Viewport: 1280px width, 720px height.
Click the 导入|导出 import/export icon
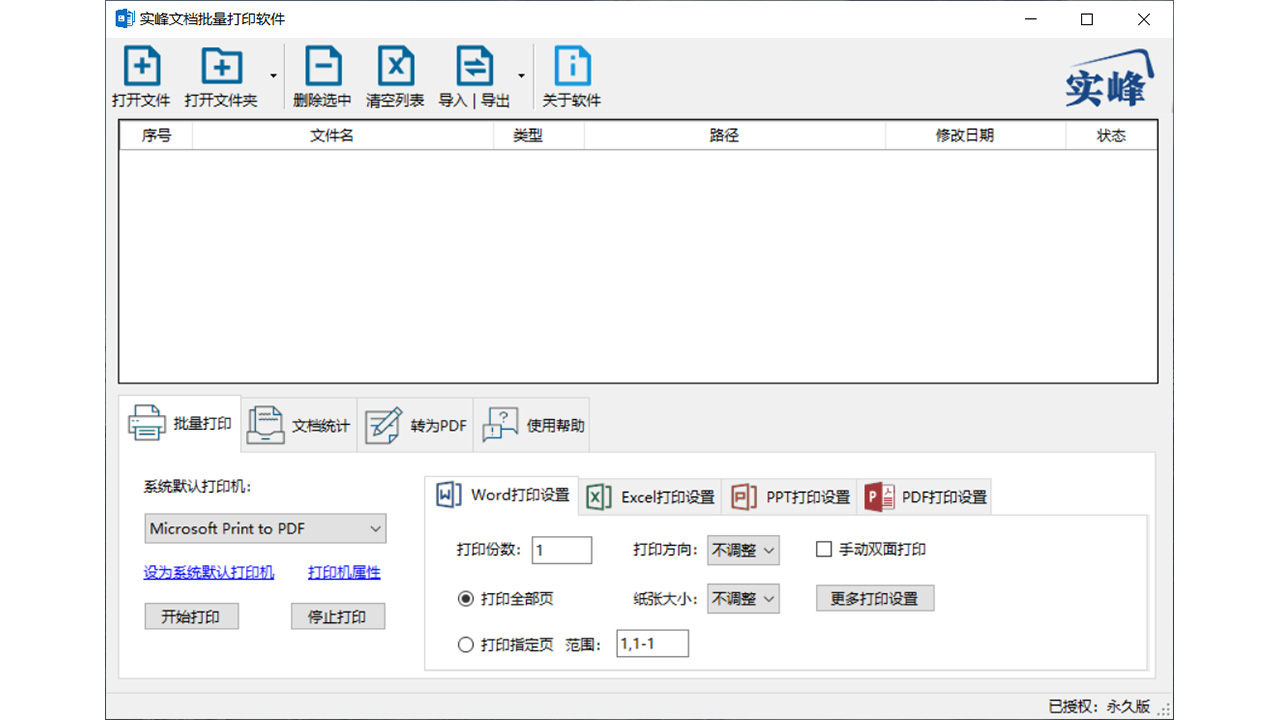click(x=474, y=75)
